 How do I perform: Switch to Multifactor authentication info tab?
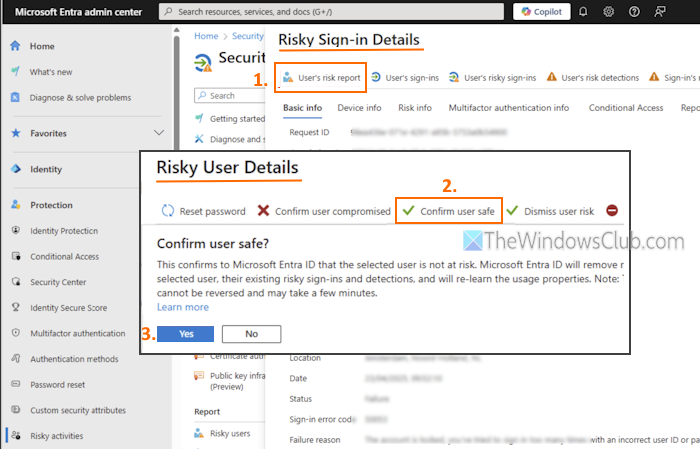(508, 108)
